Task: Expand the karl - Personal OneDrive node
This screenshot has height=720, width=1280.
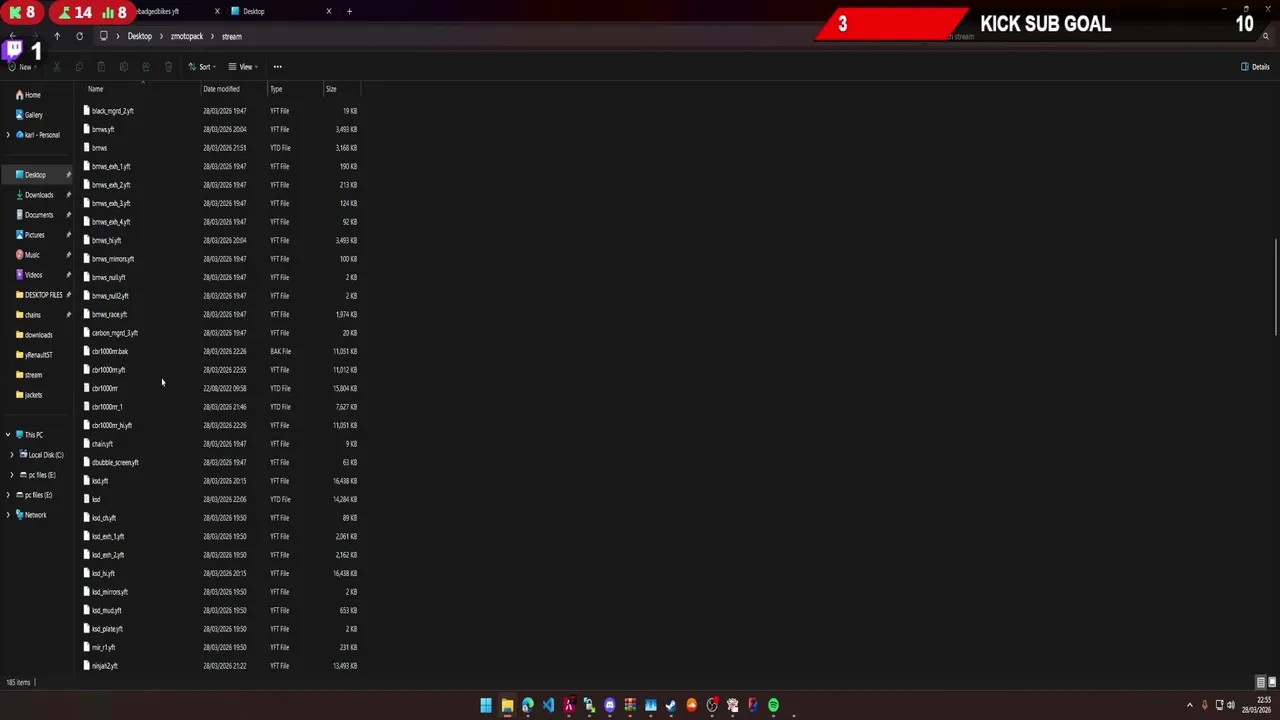Action: coord(8,135)
